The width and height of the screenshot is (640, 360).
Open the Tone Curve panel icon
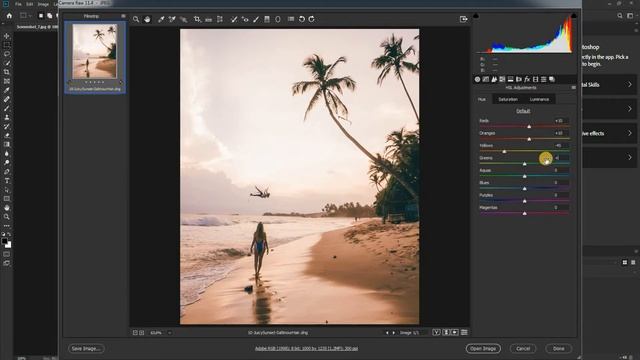tap(486, 79)
